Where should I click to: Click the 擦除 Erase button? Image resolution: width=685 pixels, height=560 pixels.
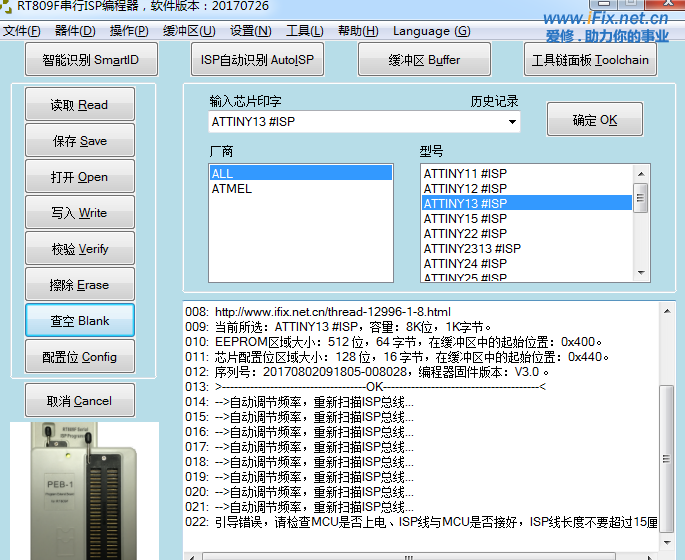tap(80, 285)
